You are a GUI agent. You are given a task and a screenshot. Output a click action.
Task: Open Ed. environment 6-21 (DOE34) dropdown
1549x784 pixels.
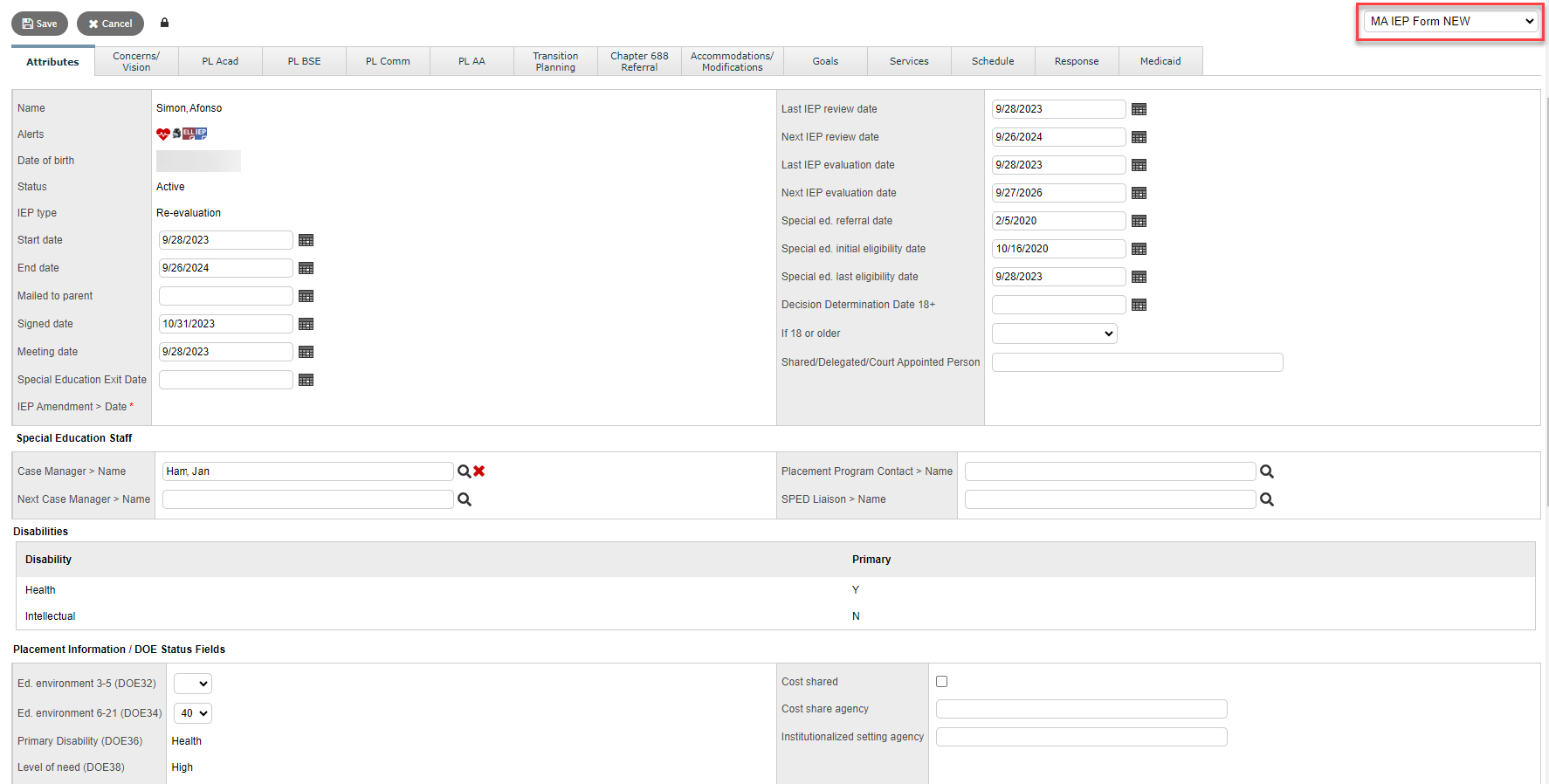pos(192,713)
